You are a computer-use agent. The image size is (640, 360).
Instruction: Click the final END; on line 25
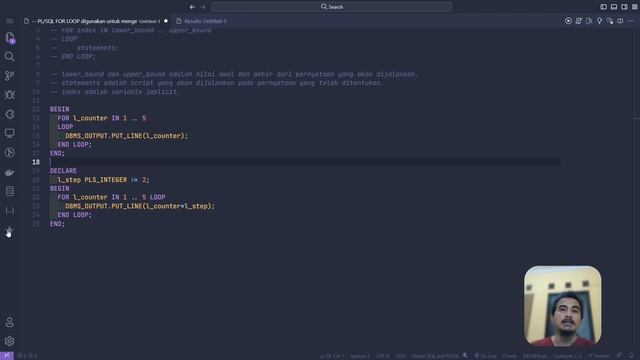[57, 224]
